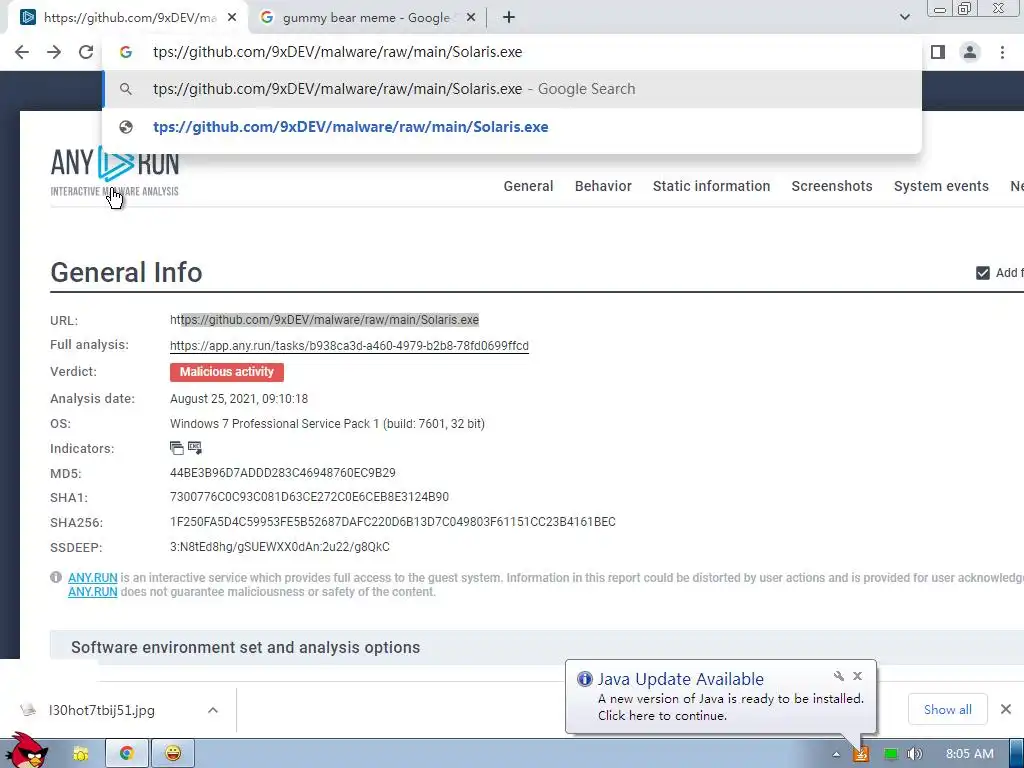Click the browser forward arrow
1024x768 pixels.
tap(54, 52)
